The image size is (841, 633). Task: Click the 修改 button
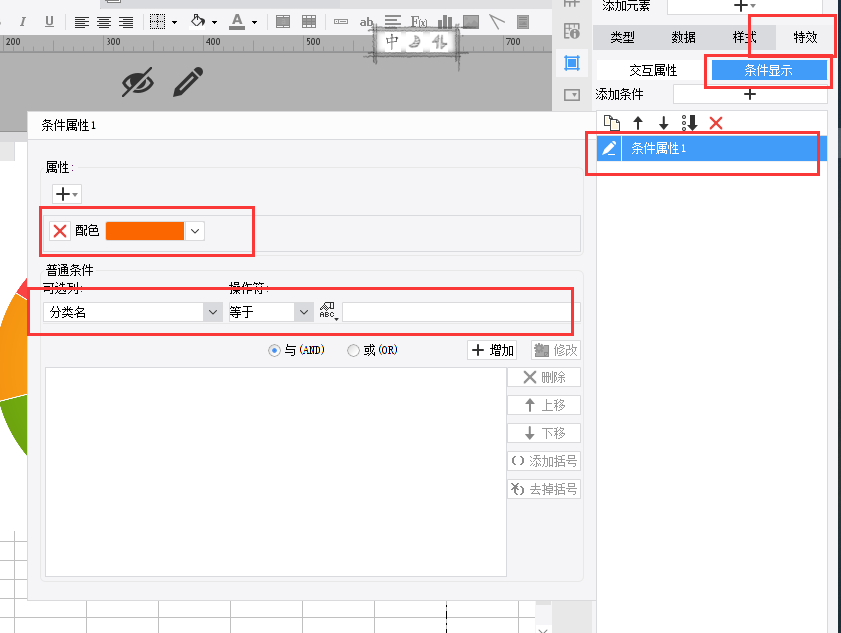pos(556,350)
